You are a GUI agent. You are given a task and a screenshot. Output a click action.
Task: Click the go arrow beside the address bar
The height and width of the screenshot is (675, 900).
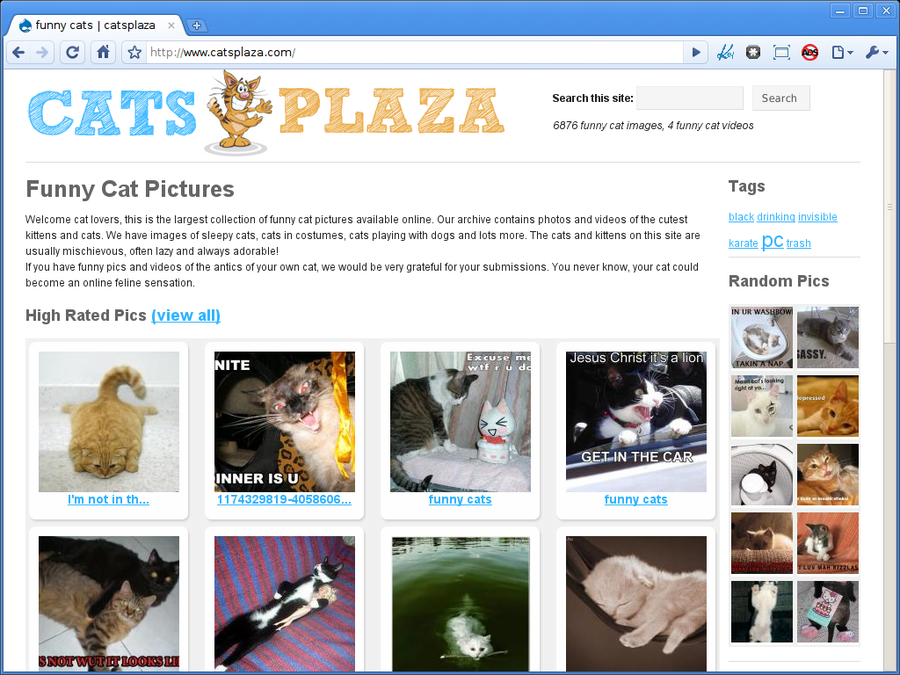696,53
